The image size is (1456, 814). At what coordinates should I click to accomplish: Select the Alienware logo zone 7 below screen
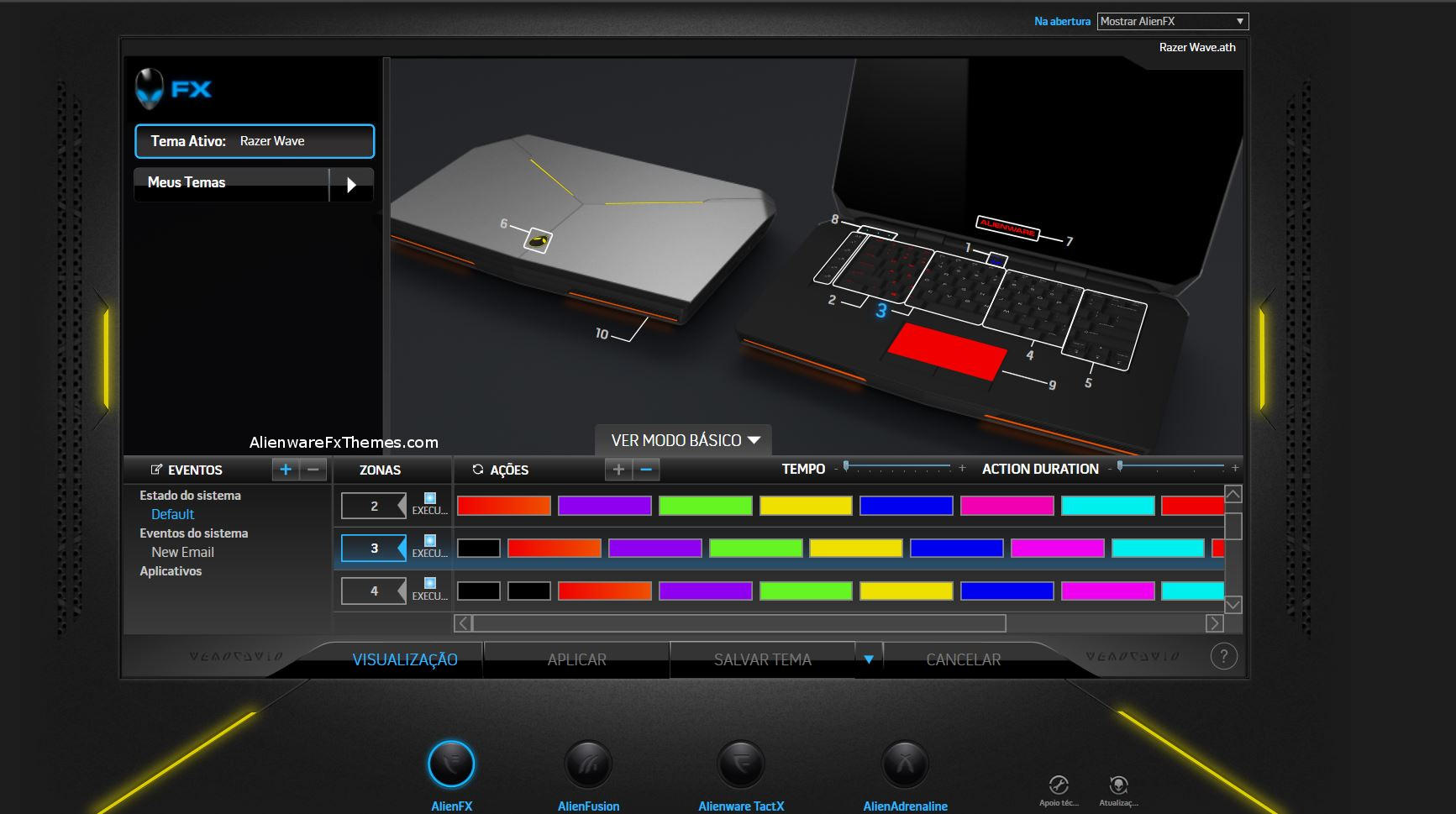point(1008,228)
